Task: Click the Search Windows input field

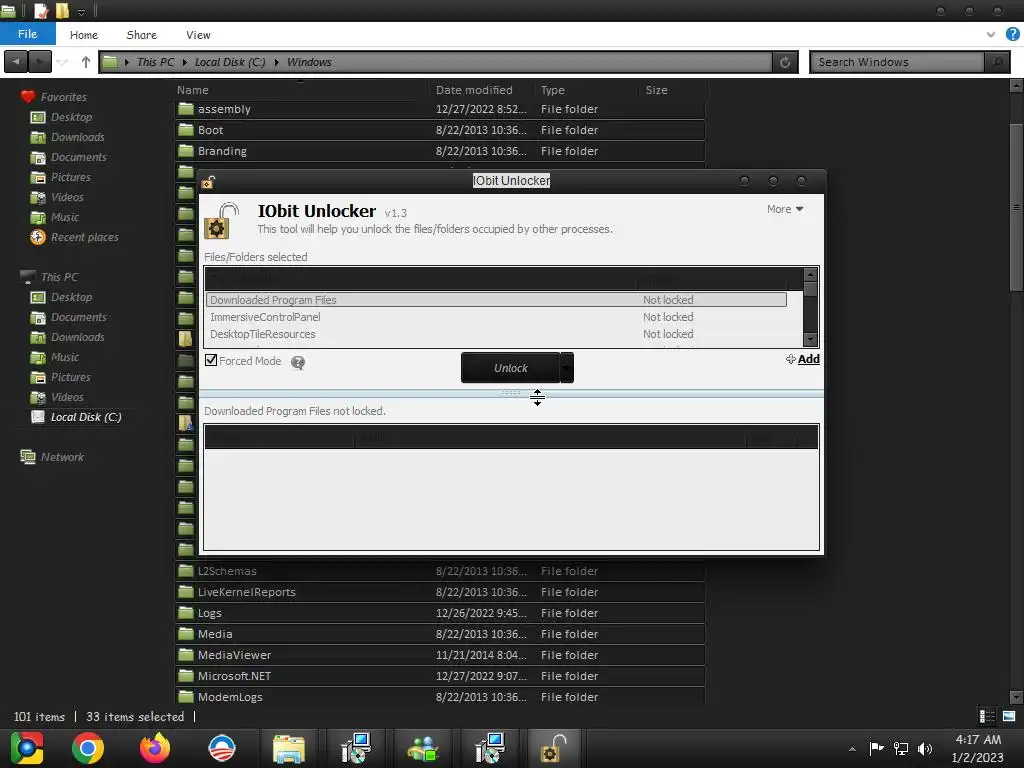Action: coord(897,62)
